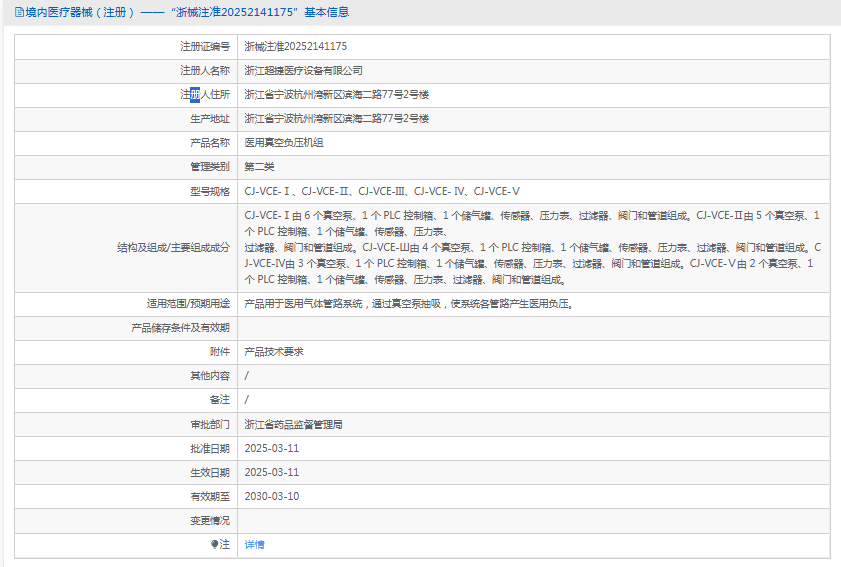Click the 适用范围/预期用途 label

[x=188, y=304]
